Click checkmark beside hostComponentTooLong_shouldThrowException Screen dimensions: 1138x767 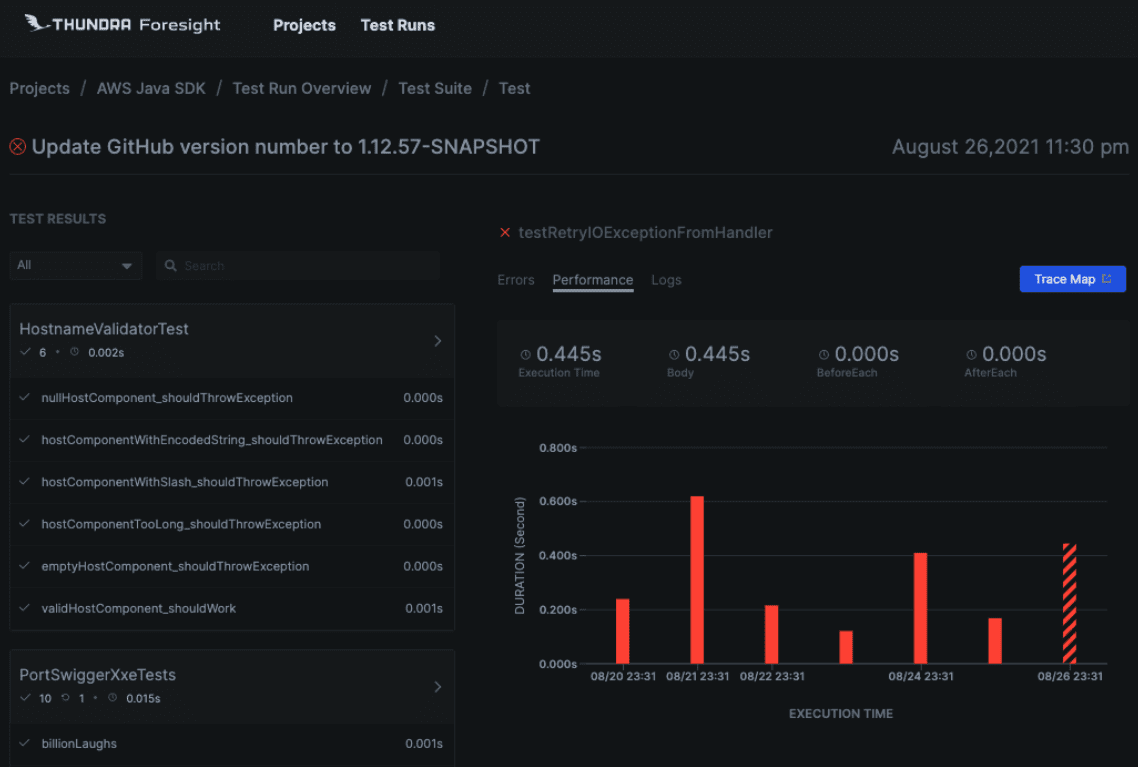[x=25, y=524]
